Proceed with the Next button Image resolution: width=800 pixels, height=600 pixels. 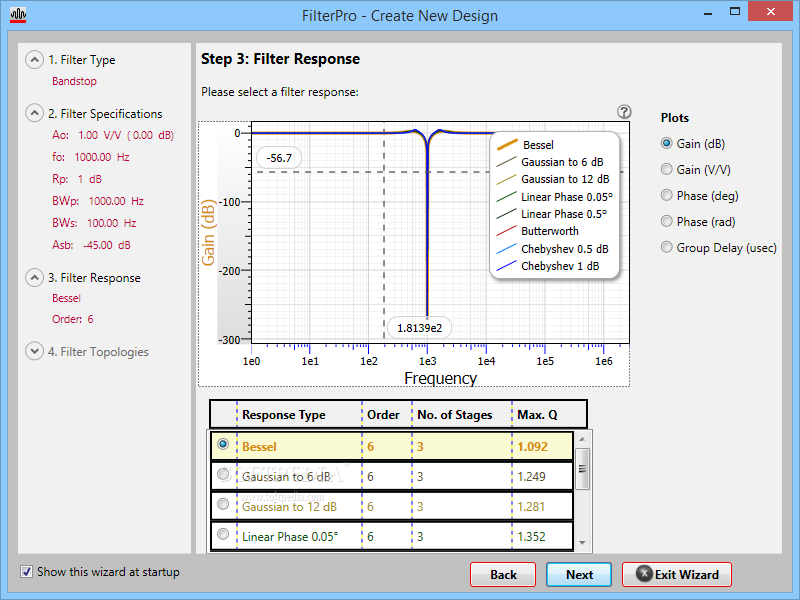pyautogui.click(x=579, y=574)
